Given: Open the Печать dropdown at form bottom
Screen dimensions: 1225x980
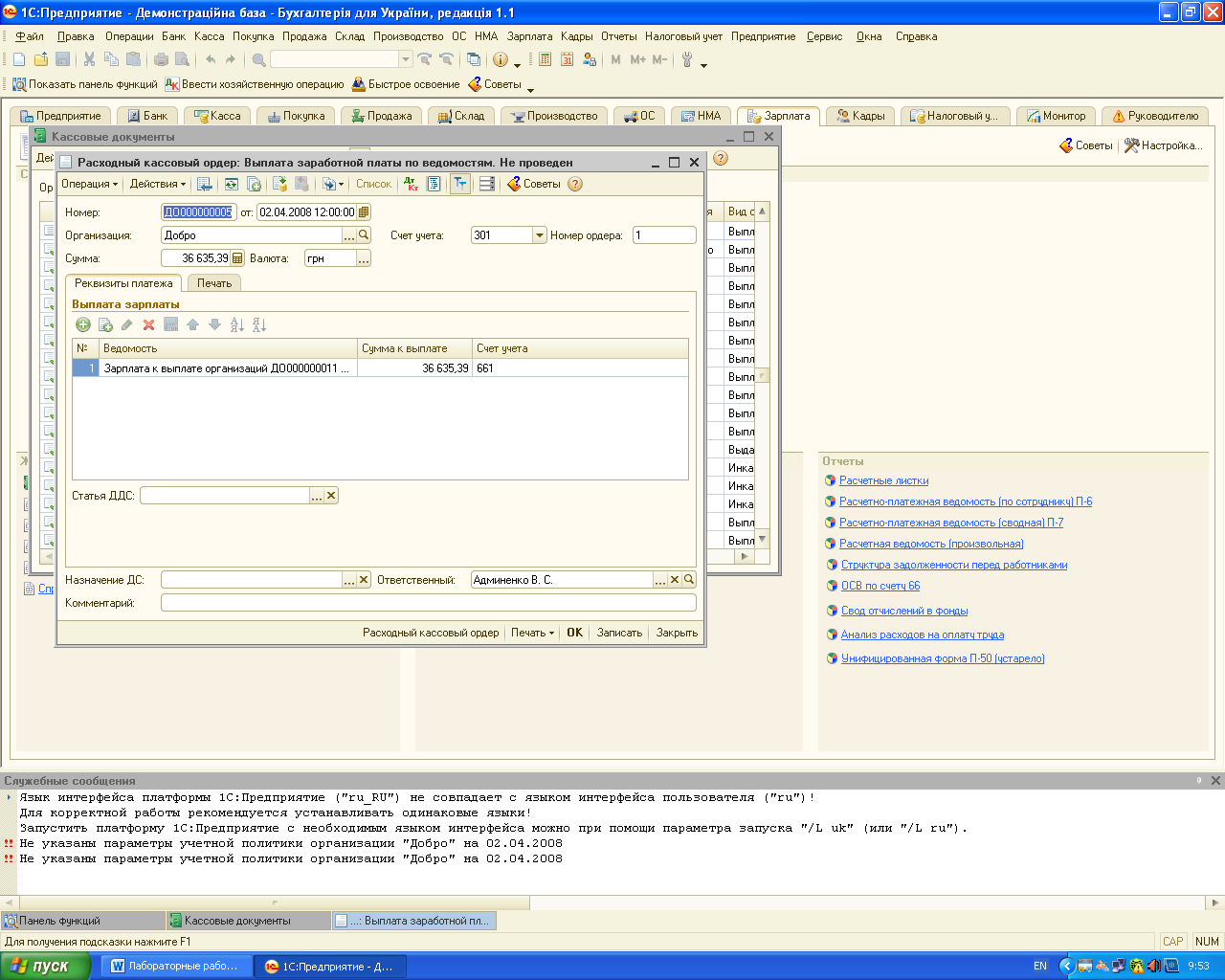Looking at the screenshot, I should pyautogui.click(x=532, y=633).
